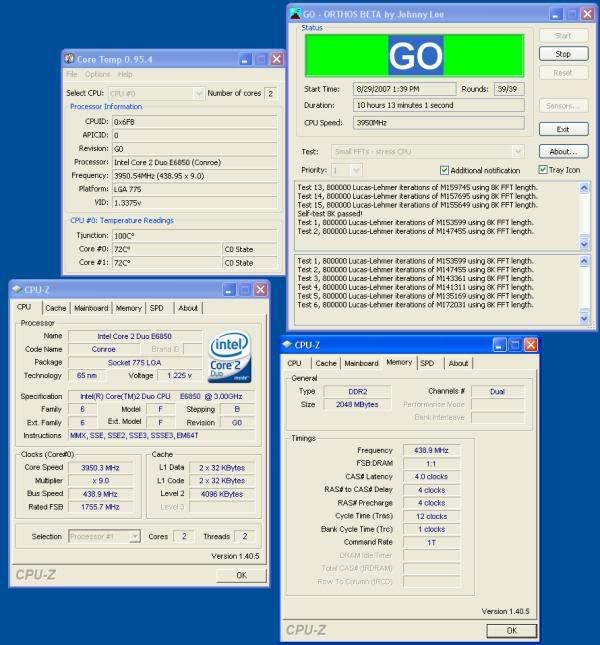Open the Options menu in Core Temp
Image resolution: width=600 pixels, height=645 pixels.
[97, 75]
